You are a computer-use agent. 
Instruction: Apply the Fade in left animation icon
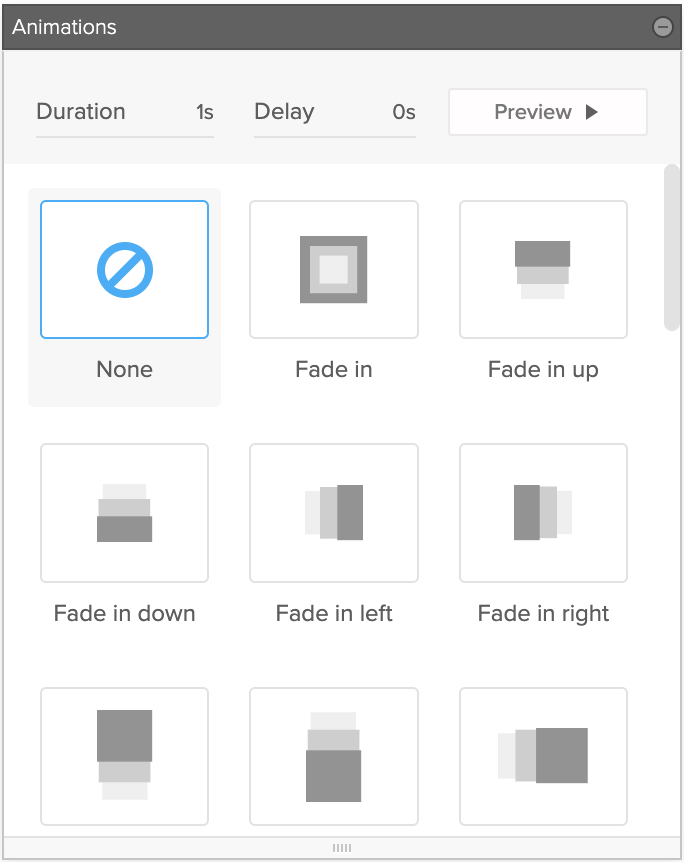333,513
